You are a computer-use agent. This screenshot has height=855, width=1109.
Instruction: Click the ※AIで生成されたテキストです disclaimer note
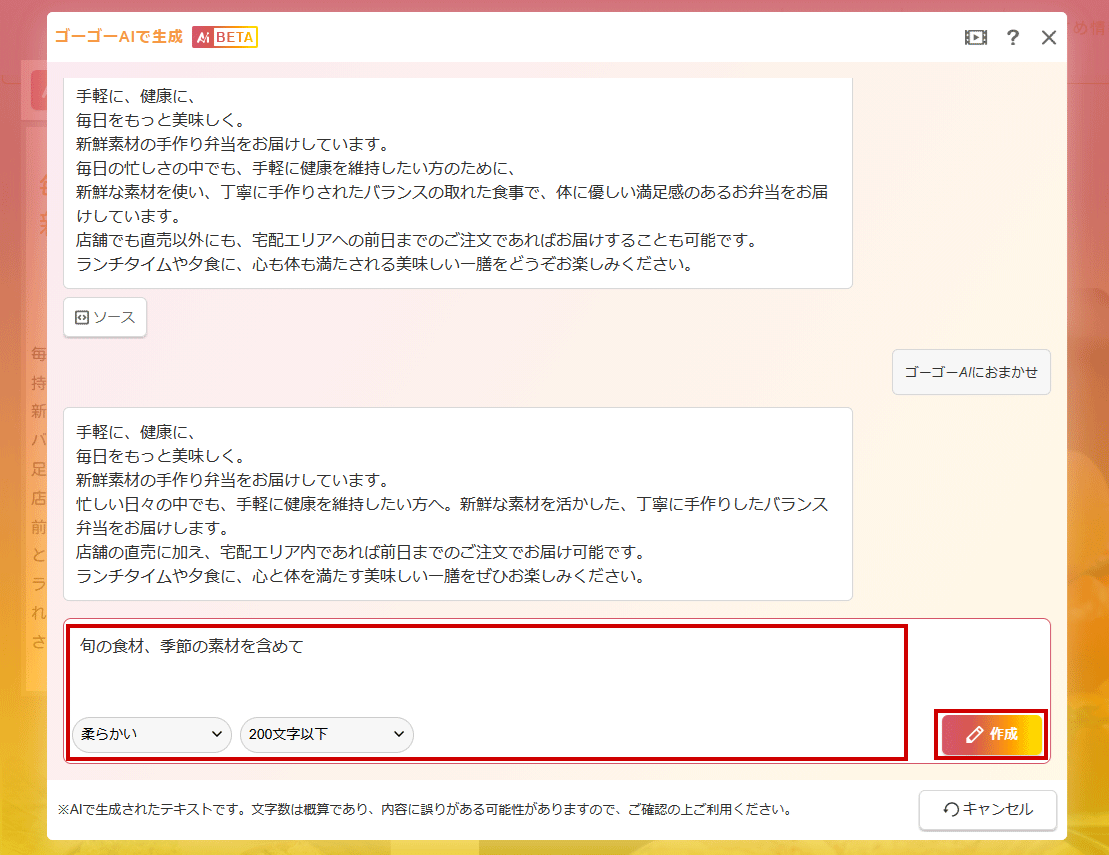click(425, 810)
